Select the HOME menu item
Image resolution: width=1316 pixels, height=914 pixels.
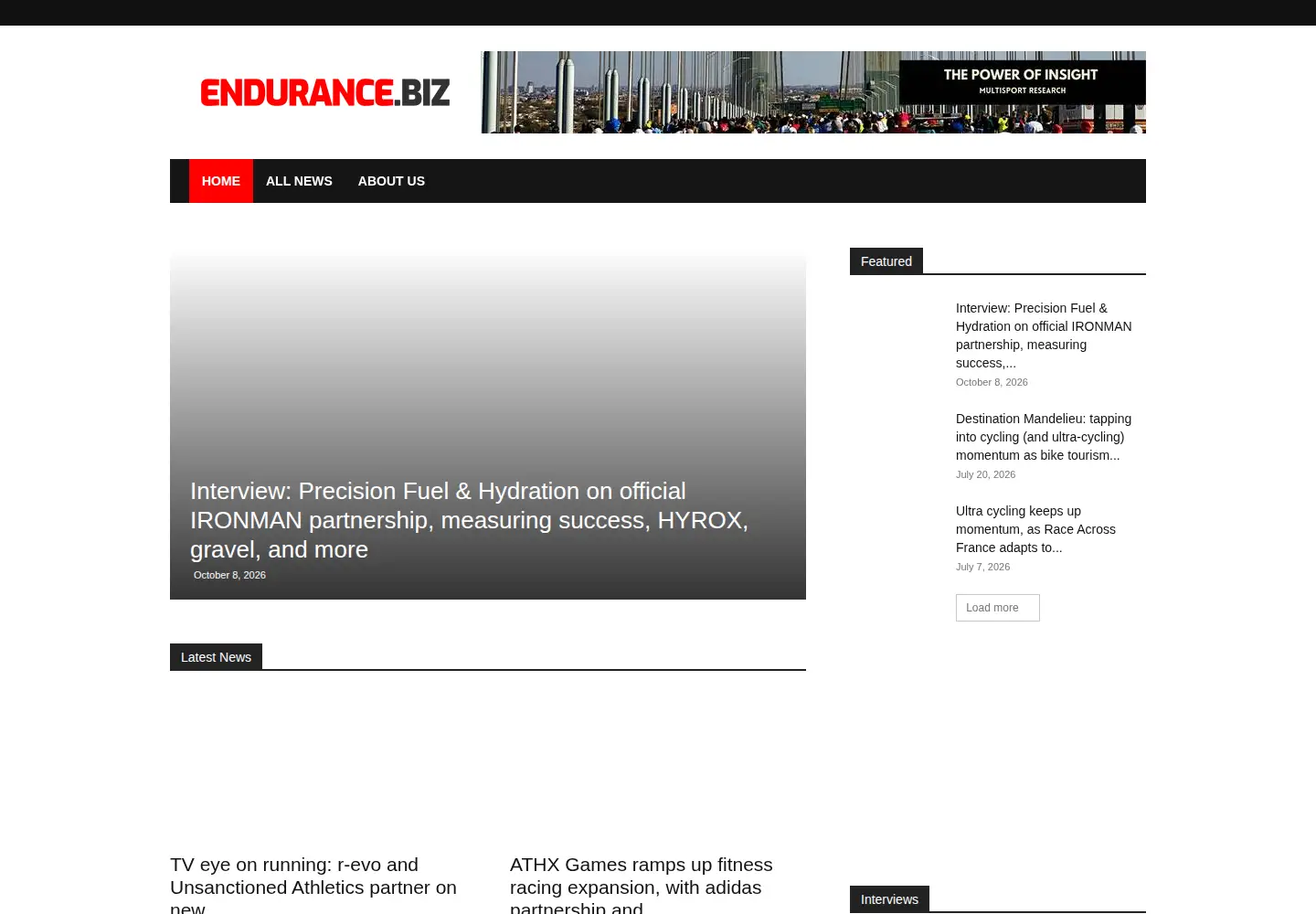[221, 181]
